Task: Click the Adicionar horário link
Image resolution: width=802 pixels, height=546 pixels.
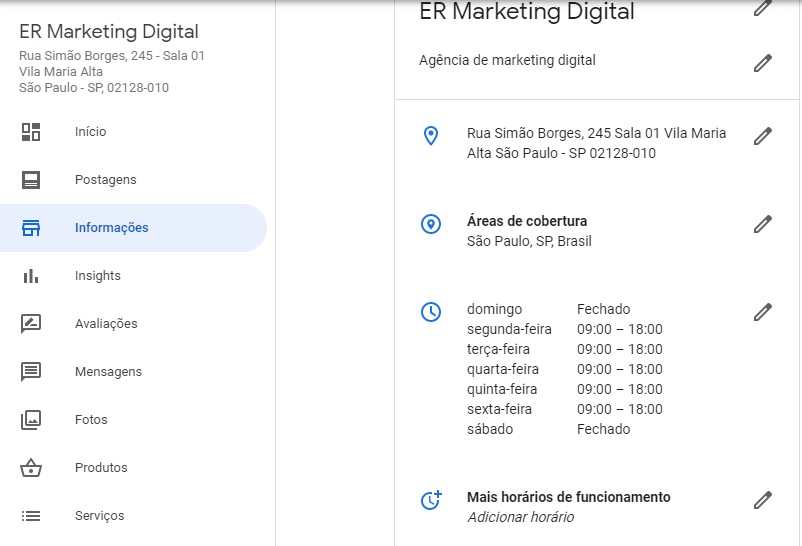Action: coord(520,517)
